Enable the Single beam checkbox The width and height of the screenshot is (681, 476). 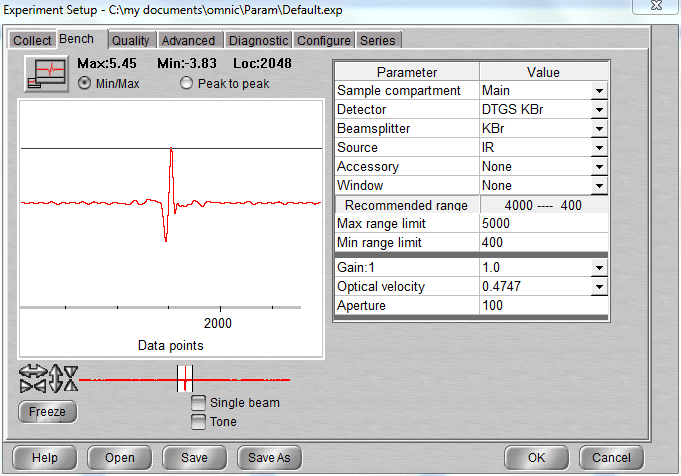coord(199,403)
